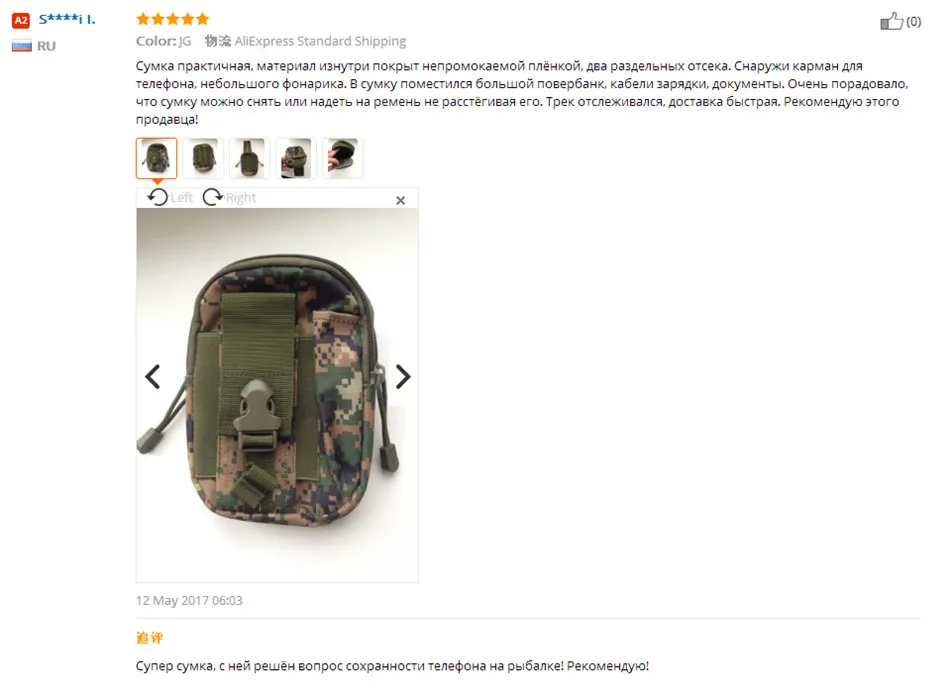Show the next review photo
The width and height of the screenshot is (950, 697).
pos(403,376)
